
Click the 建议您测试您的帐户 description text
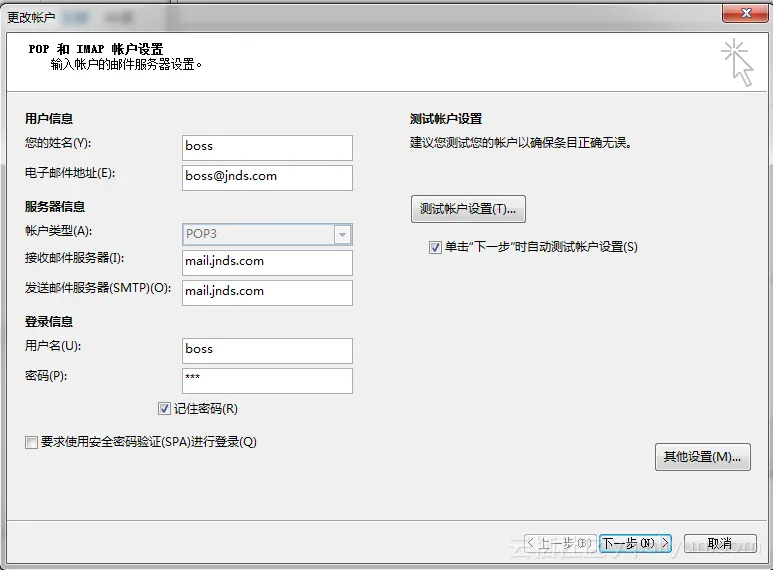click(x=521, y=143)
